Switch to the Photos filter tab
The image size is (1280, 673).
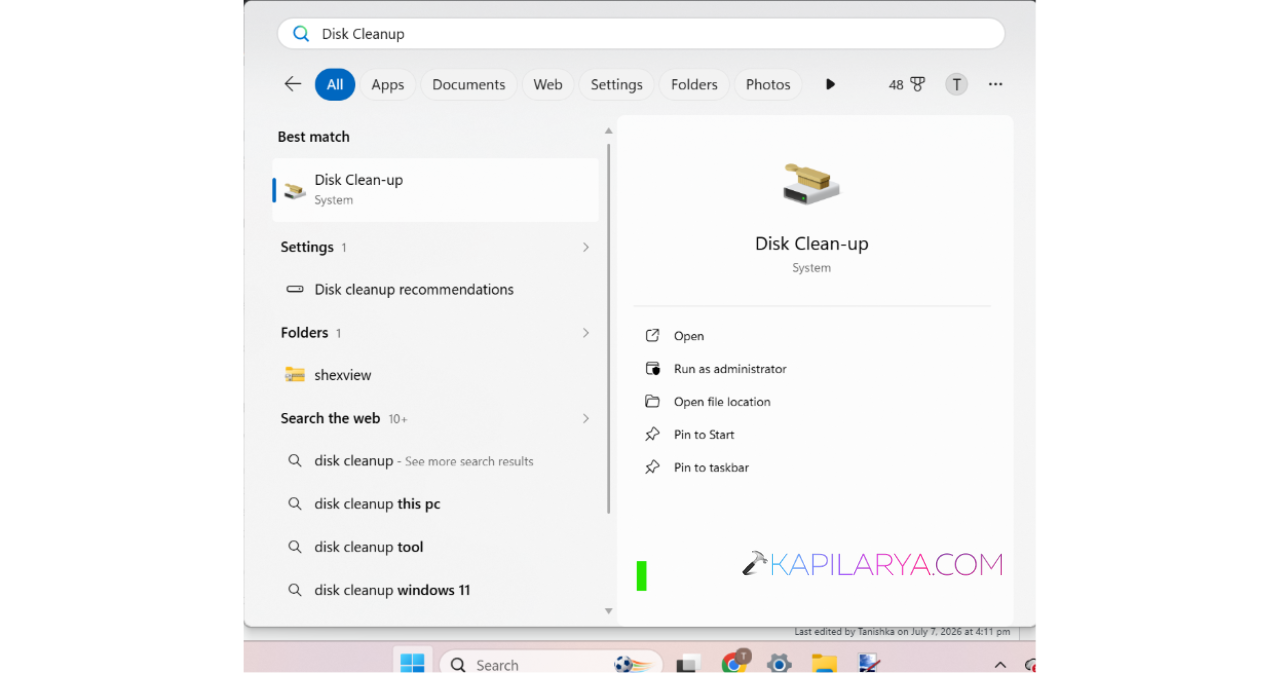(768, 85)
